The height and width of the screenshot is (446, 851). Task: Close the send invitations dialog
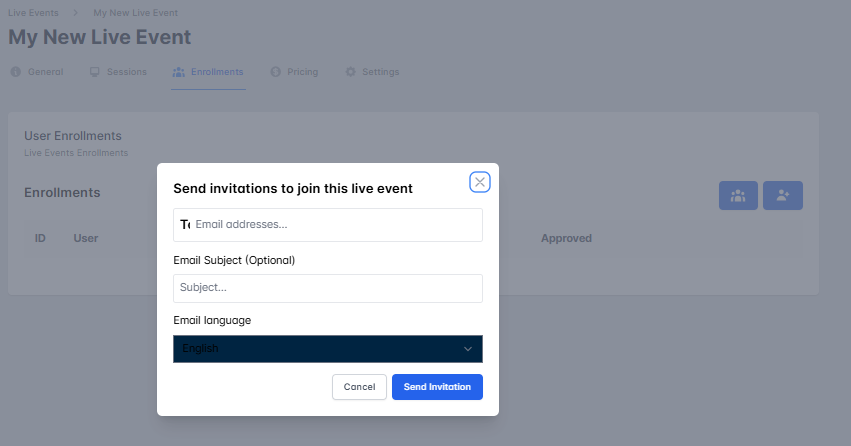(x=480, y=182)
